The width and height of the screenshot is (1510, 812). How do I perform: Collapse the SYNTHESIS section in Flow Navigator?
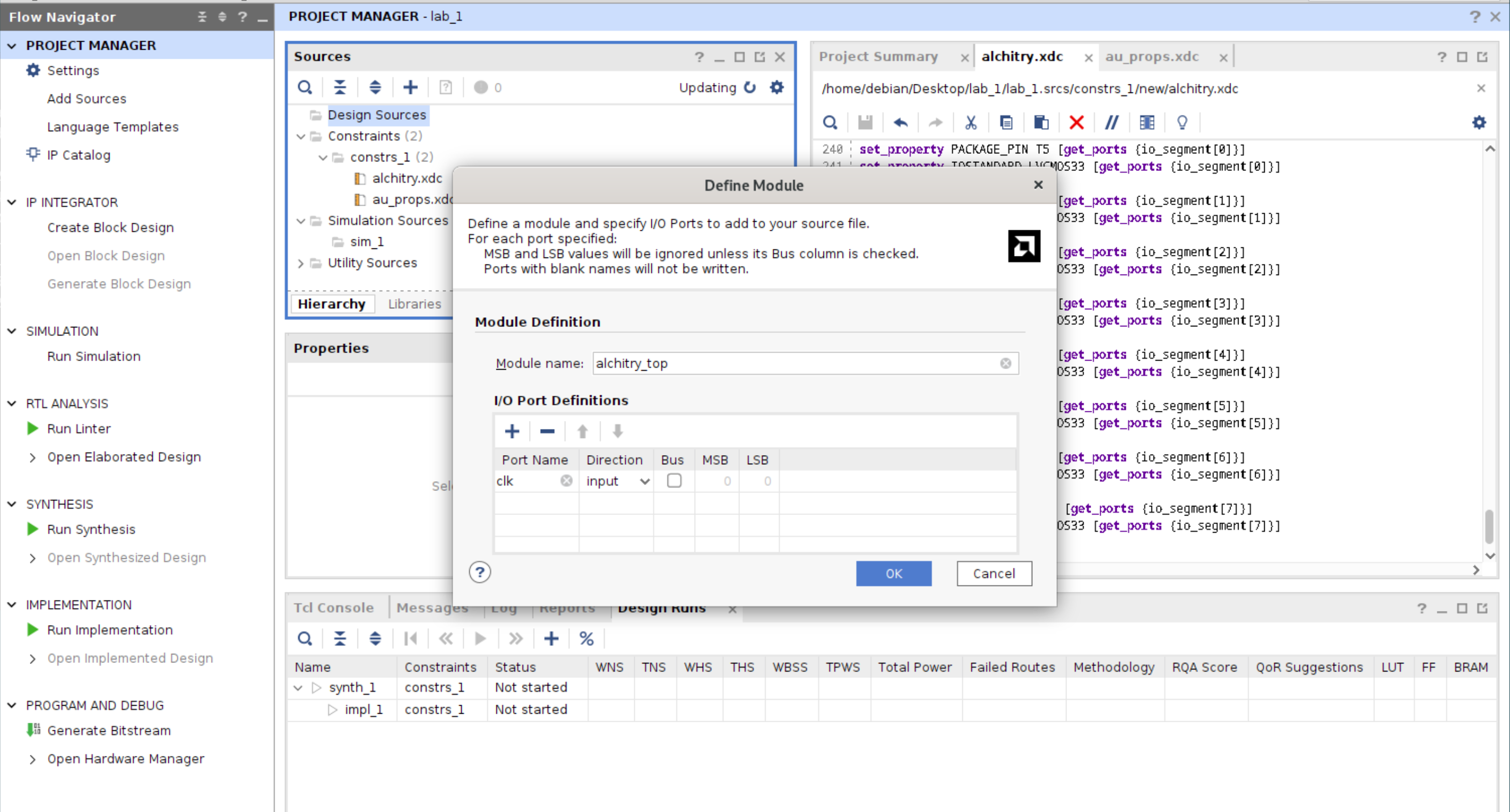[x=12, y=504]
